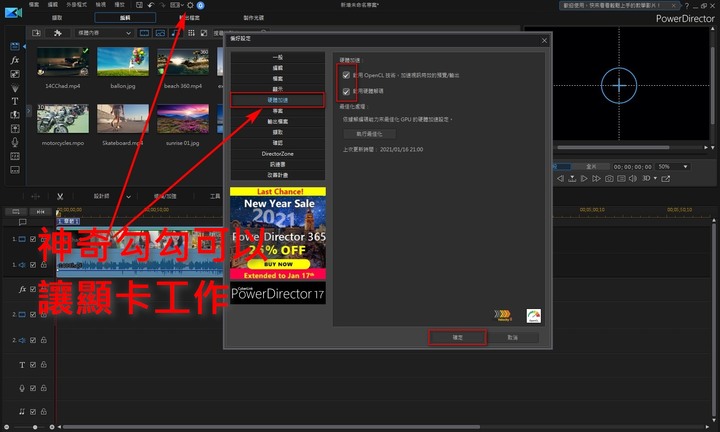Click the previous frame button in the preview
The height and width of the screenshot is (432, 720).
point(560,179)
